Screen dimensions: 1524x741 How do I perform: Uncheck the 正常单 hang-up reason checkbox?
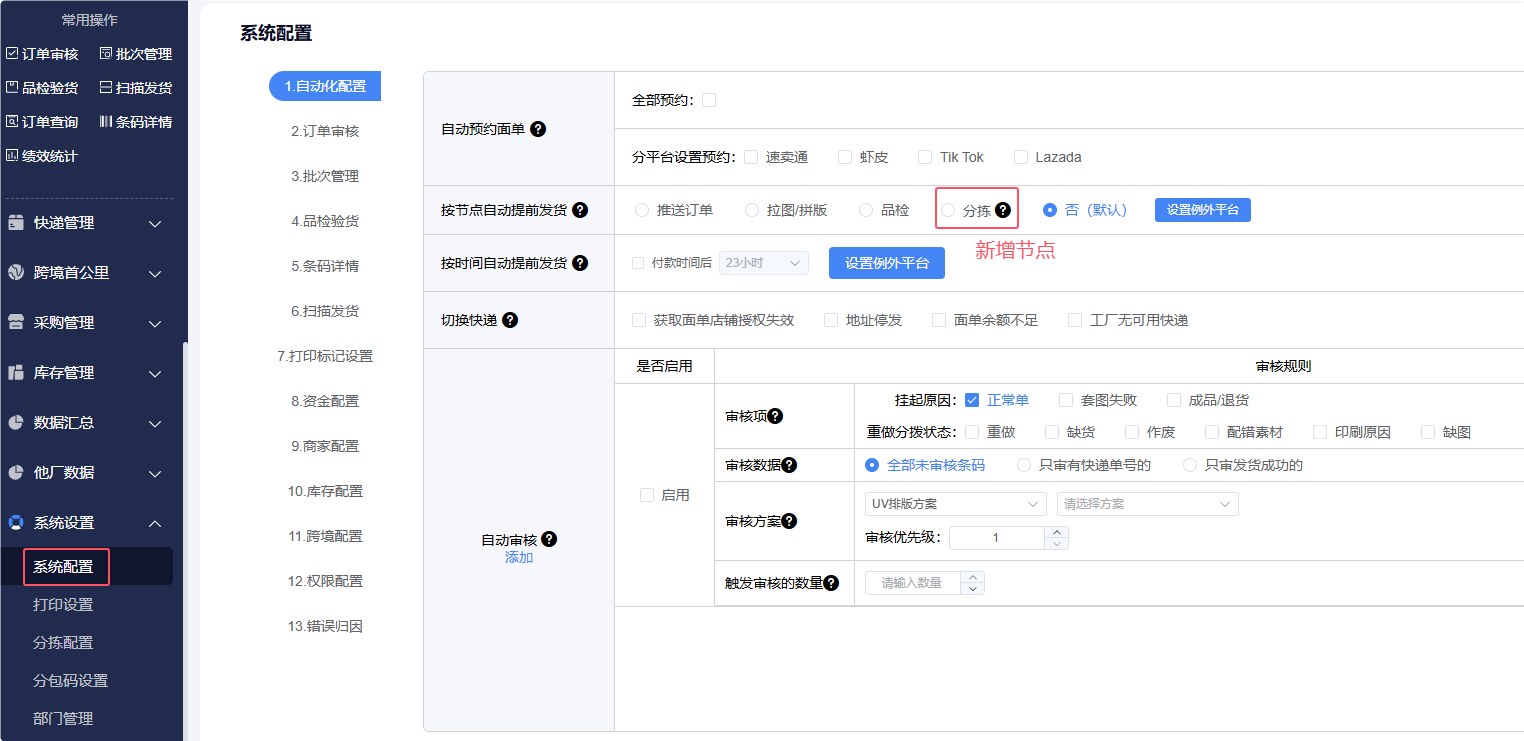[972, 400]
